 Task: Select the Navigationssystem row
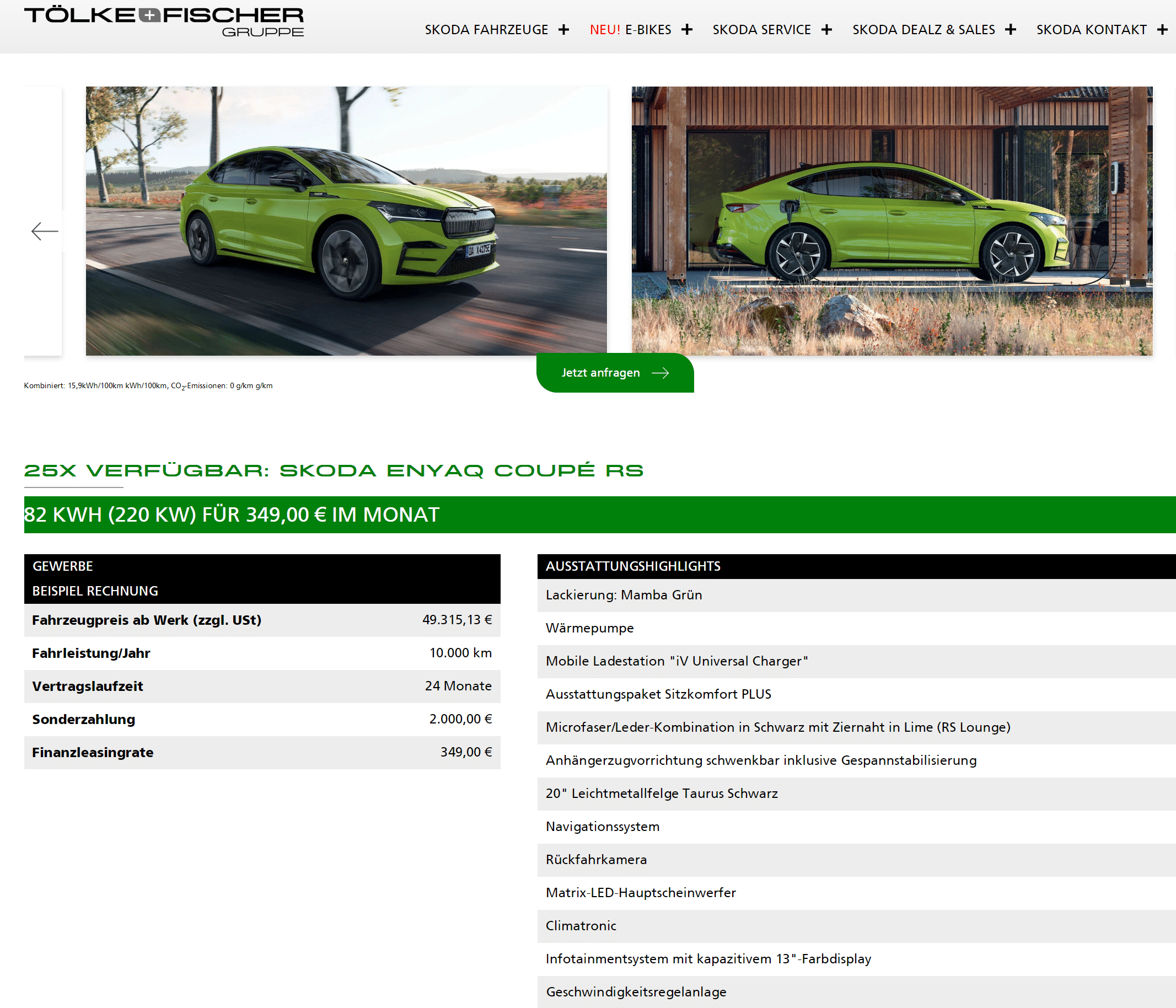pyautogui.click(x=856, y=827)
